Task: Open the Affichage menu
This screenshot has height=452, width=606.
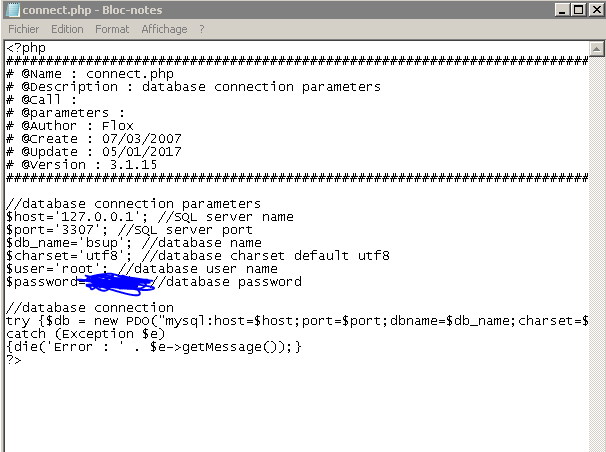Action: (x=164, y=29)
